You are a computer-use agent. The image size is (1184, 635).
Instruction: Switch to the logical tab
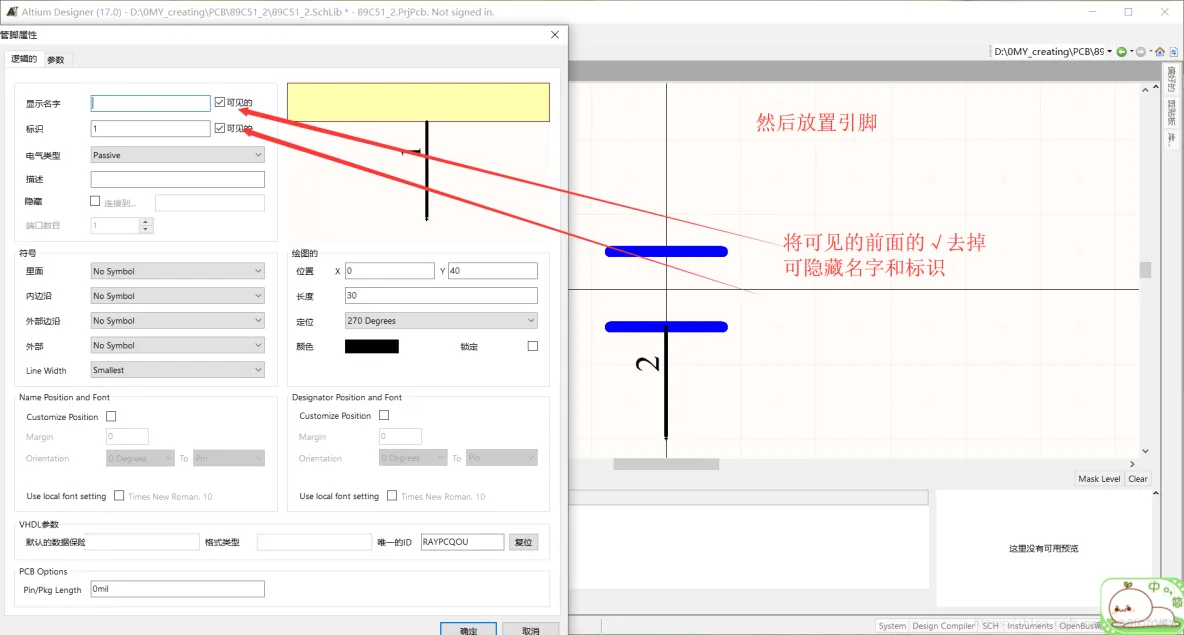pyautogui.click(x=23, y=59)
